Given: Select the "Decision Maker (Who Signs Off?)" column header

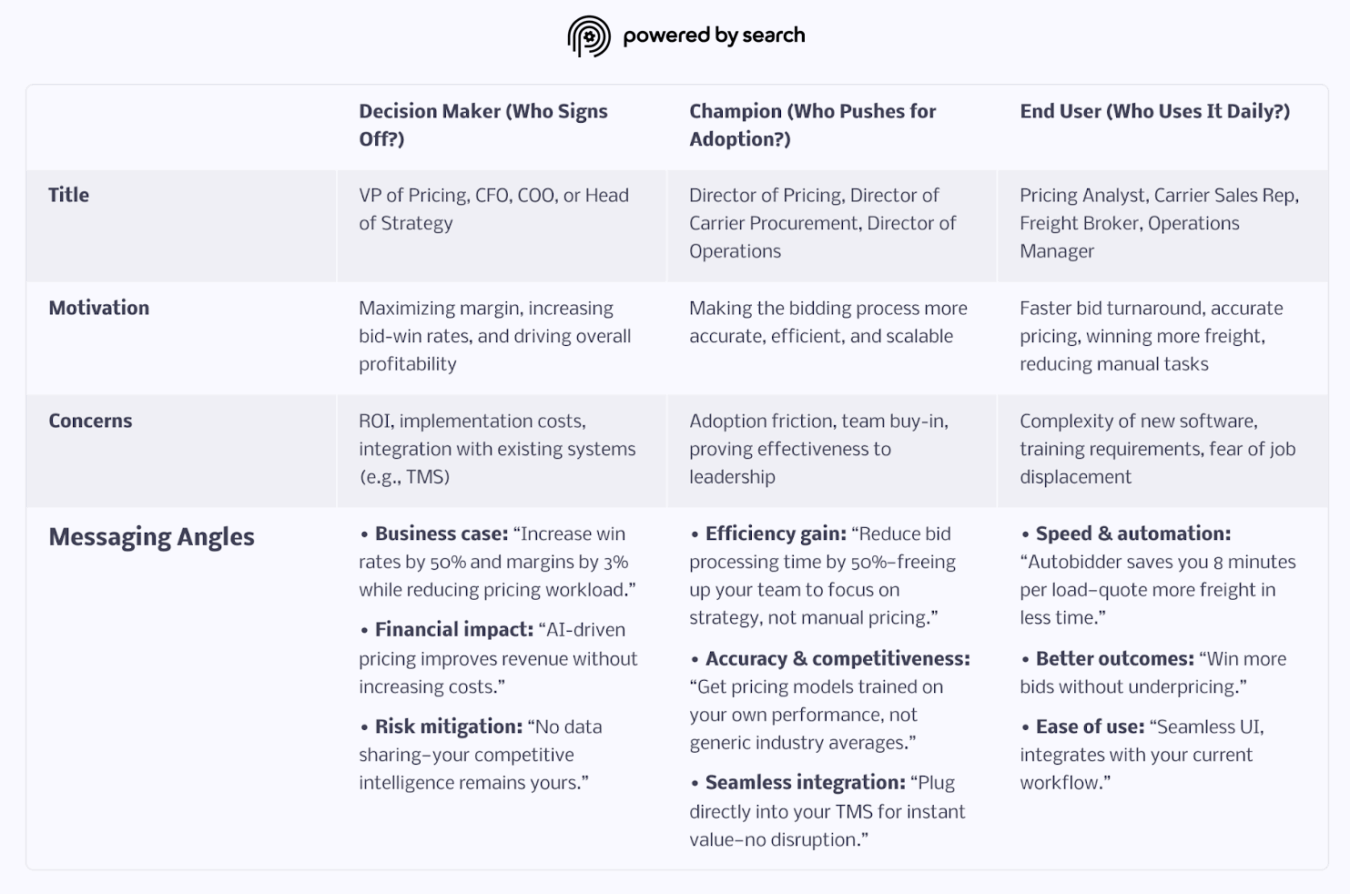Looking at the screenshot, I should [x=483, y=125].
